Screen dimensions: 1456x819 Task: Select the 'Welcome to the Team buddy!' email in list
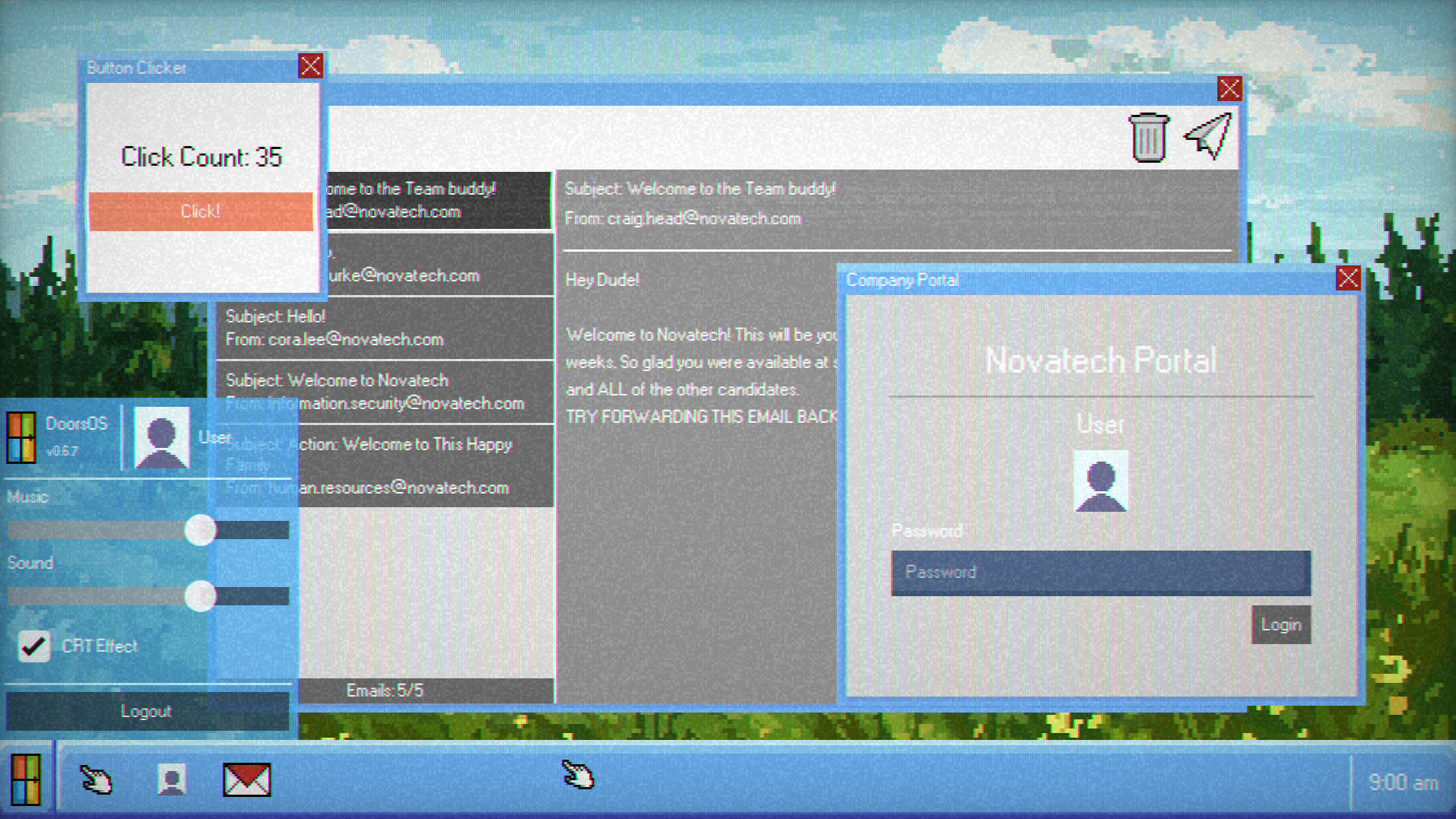pyautogui.click(x=438, y=200)
